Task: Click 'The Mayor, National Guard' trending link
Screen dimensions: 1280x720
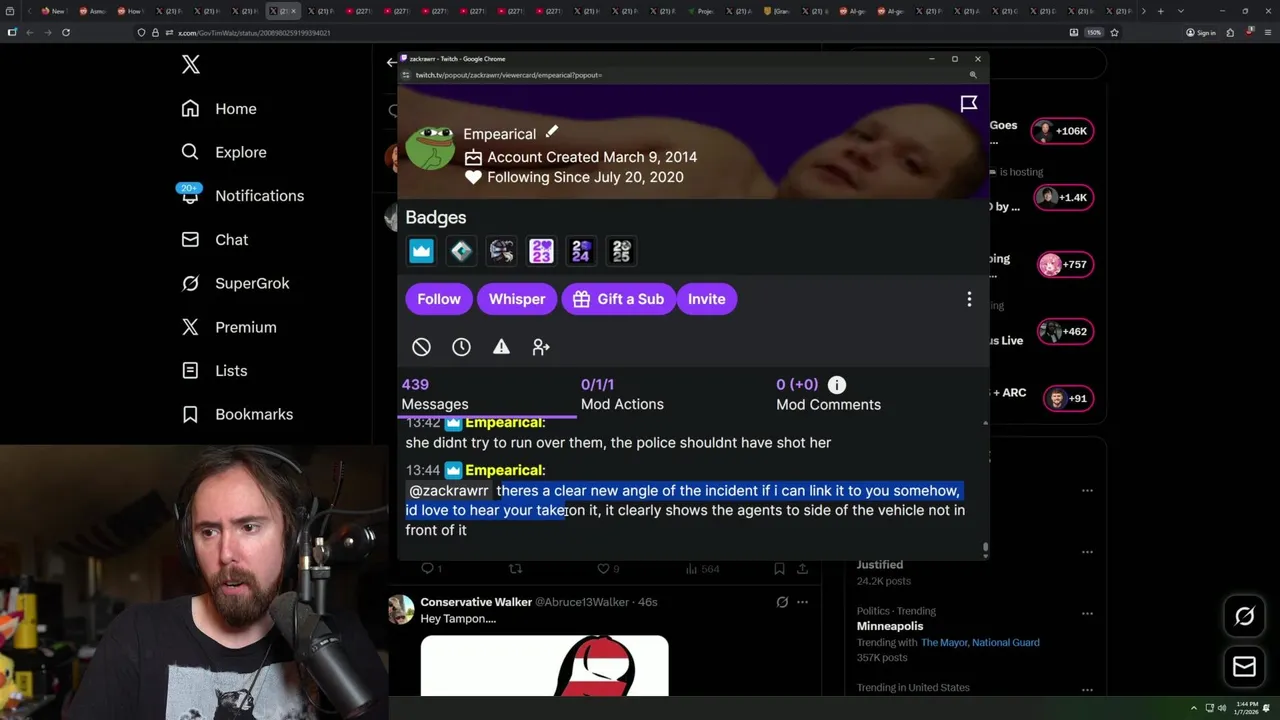Action: click(980, 642)
